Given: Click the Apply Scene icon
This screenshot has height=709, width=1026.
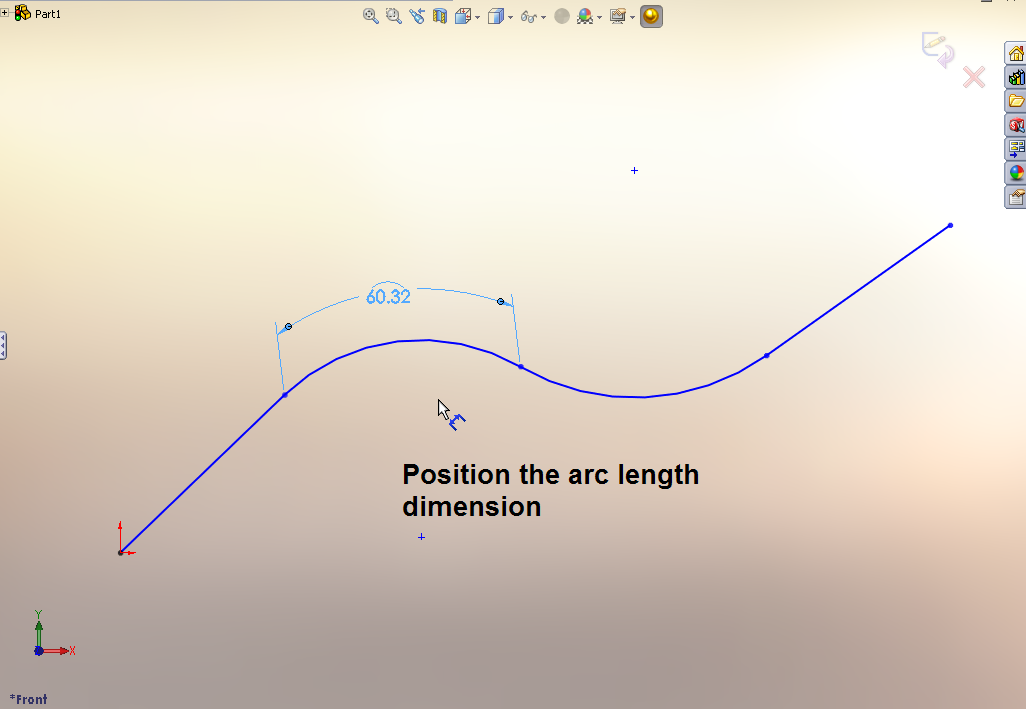Looking at the screenshot, I should tap(585, 16).
